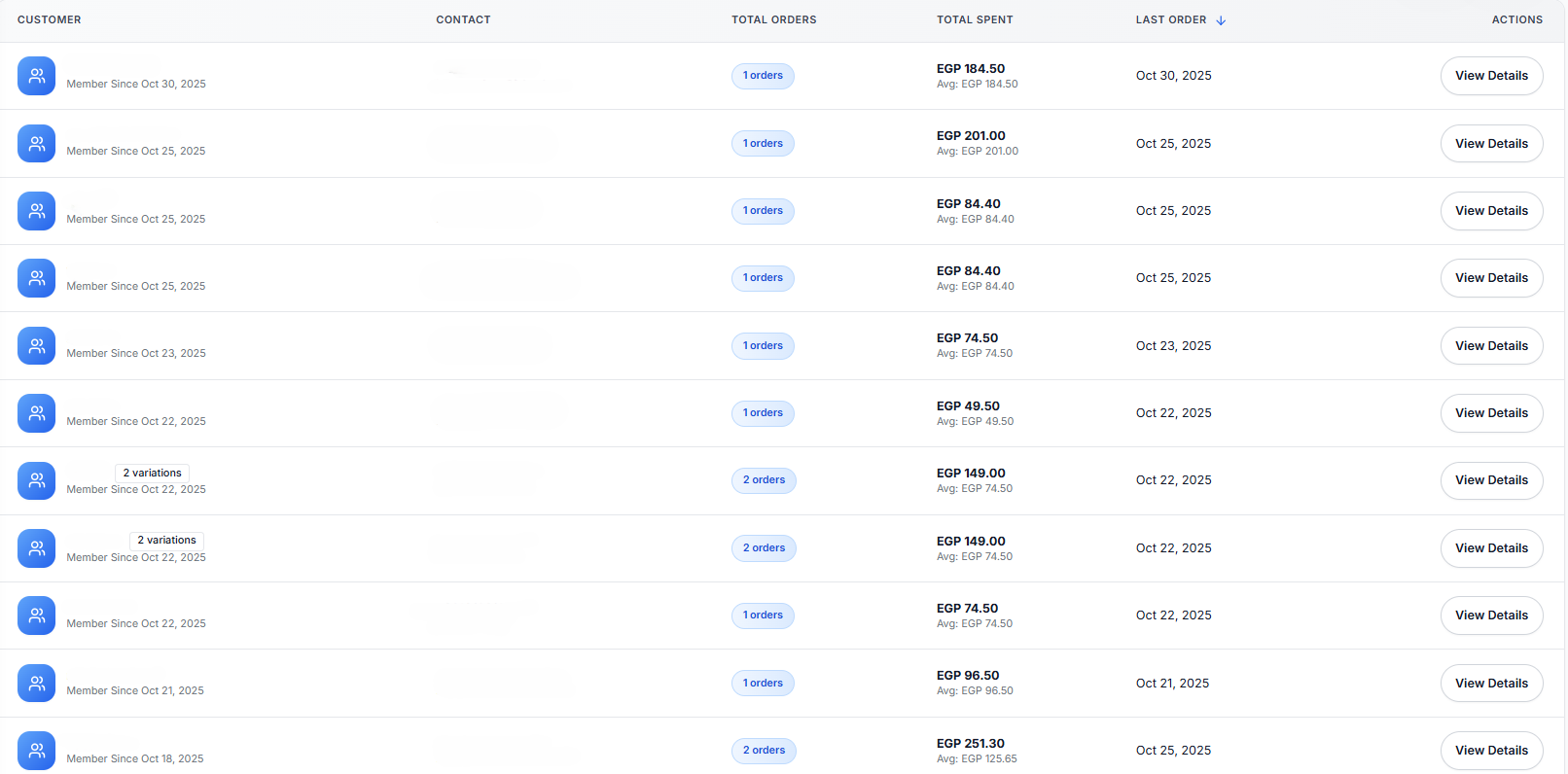
Task: Sort by the Customer column header
Action: (x=50, y=19)
